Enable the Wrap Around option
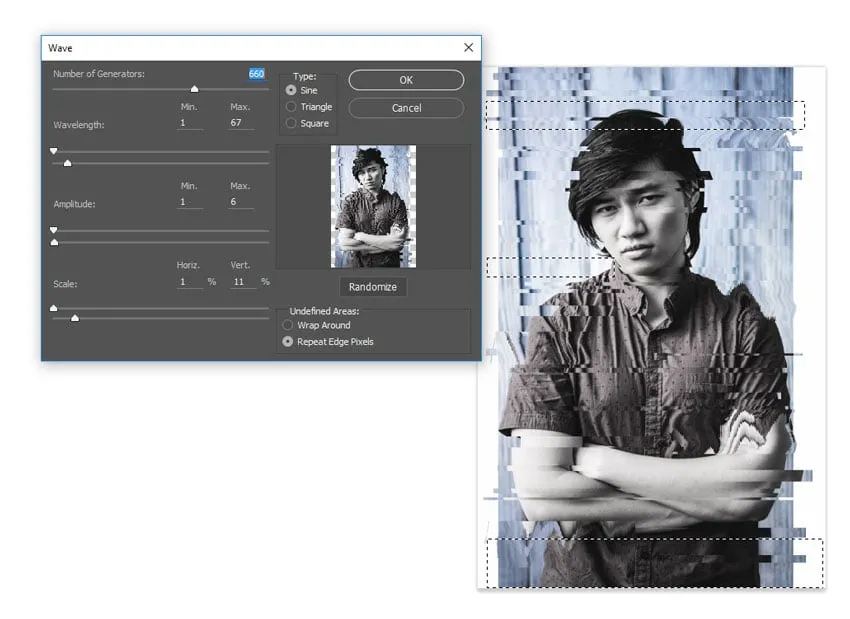850x619 pixels. tap(288, 325)
